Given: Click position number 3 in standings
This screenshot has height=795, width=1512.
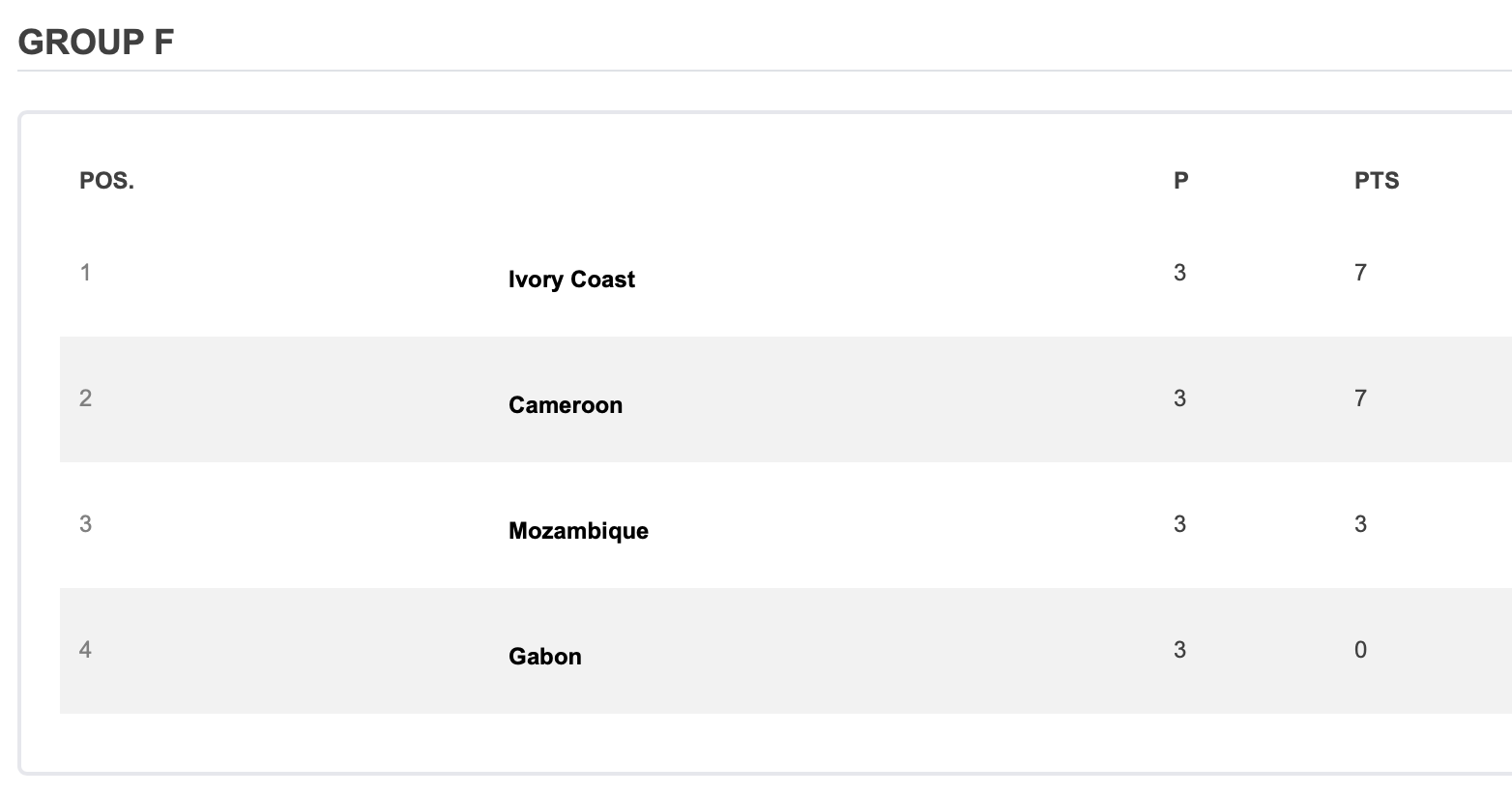Looking at the screenshot, I should pos(86,524).
